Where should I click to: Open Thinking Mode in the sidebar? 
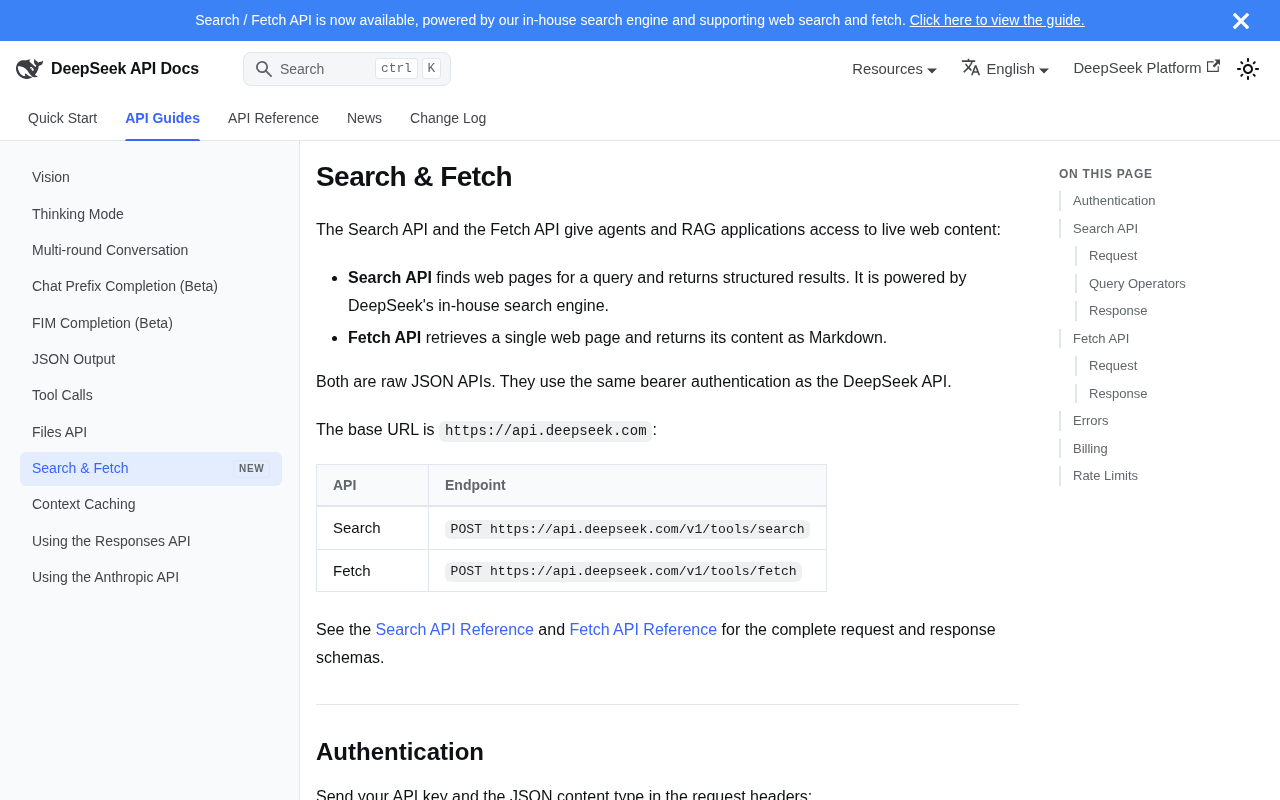tap(151, 214)
